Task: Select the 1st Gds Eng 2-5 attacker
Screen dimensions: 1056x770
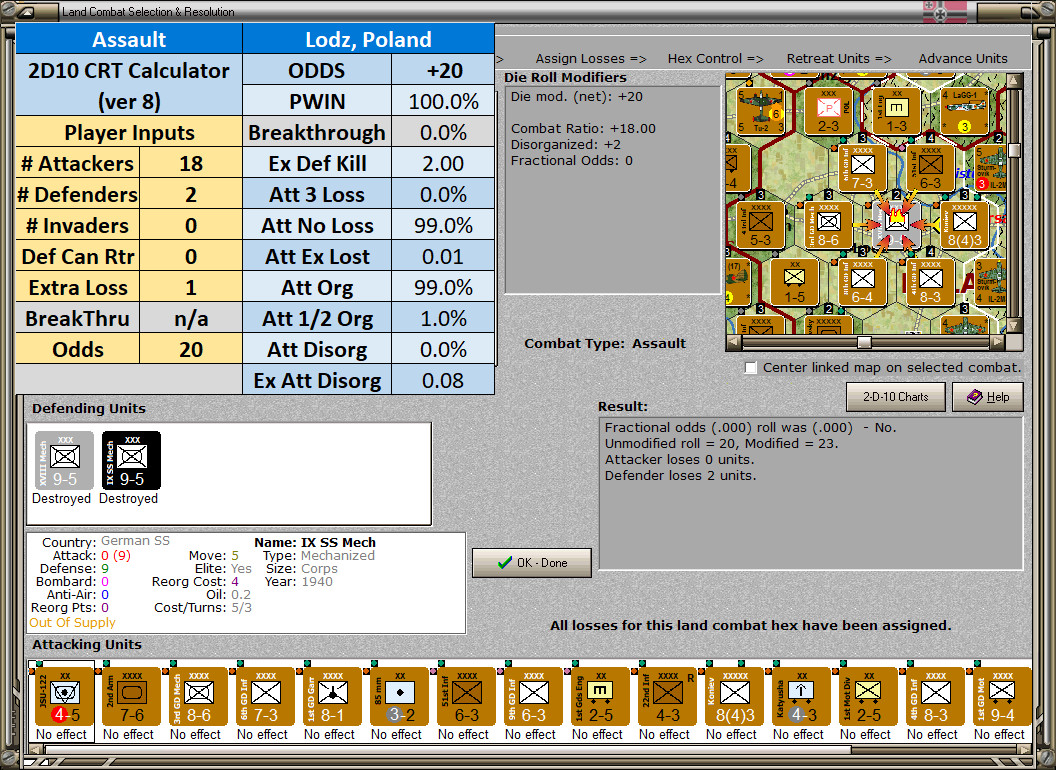Action: pos(601,697)
